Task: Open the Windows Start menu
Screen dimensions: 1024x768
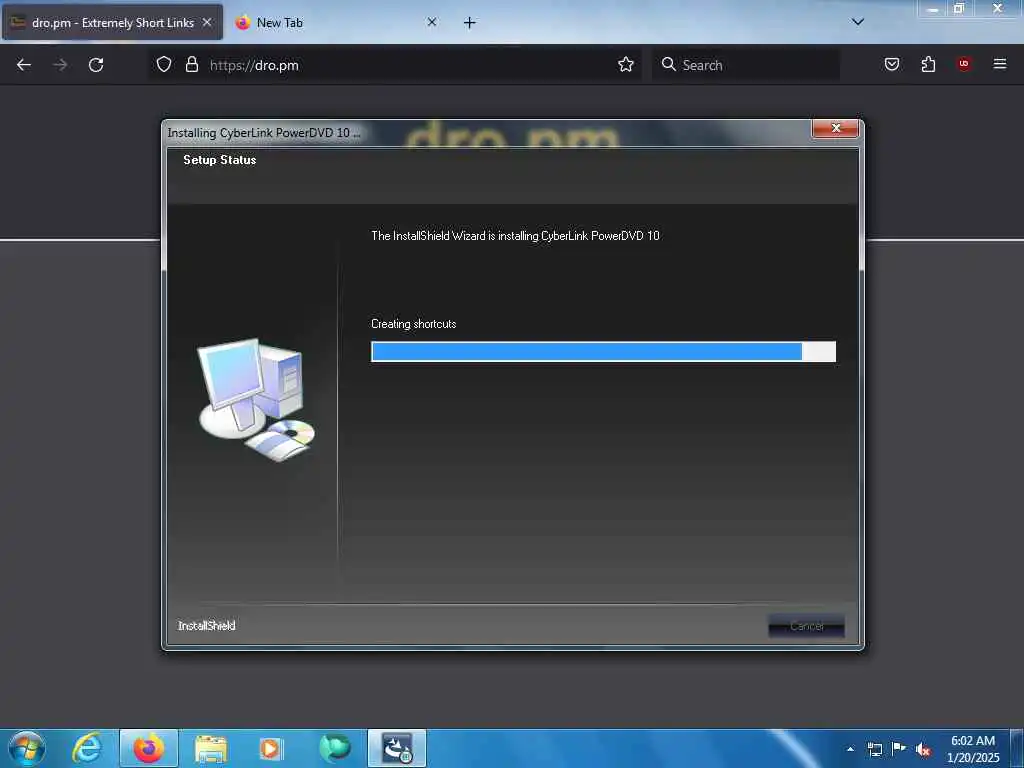Action: tap(27, 748)
